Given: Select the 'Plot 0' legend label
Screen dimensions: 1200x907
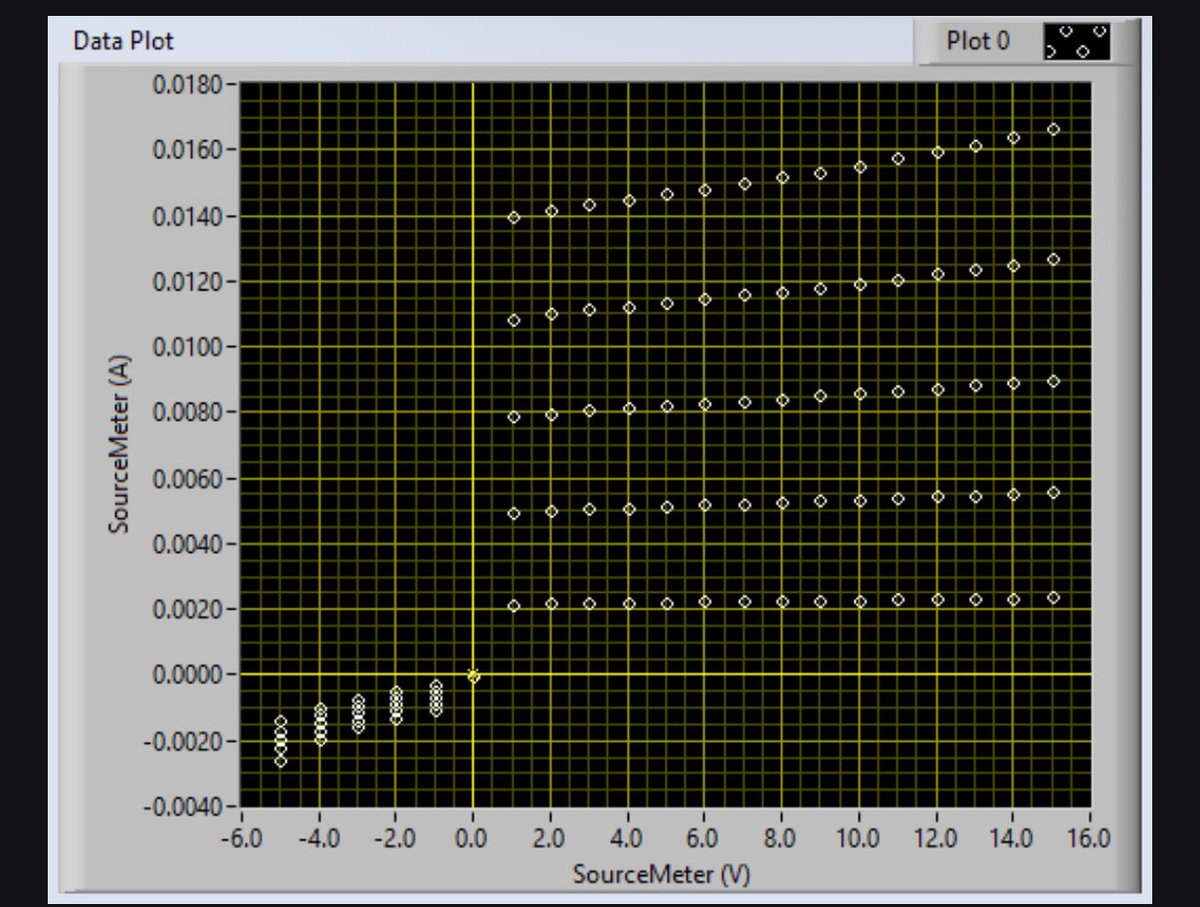Looking at the screenshot, I should [978, 41].
